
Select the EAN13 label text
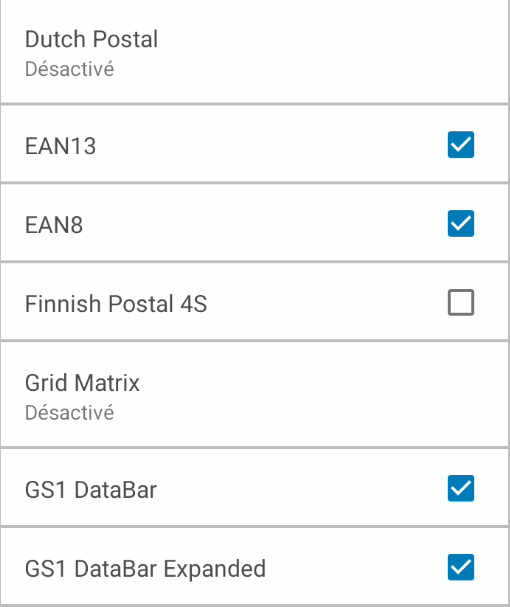[x=60, y=146]
